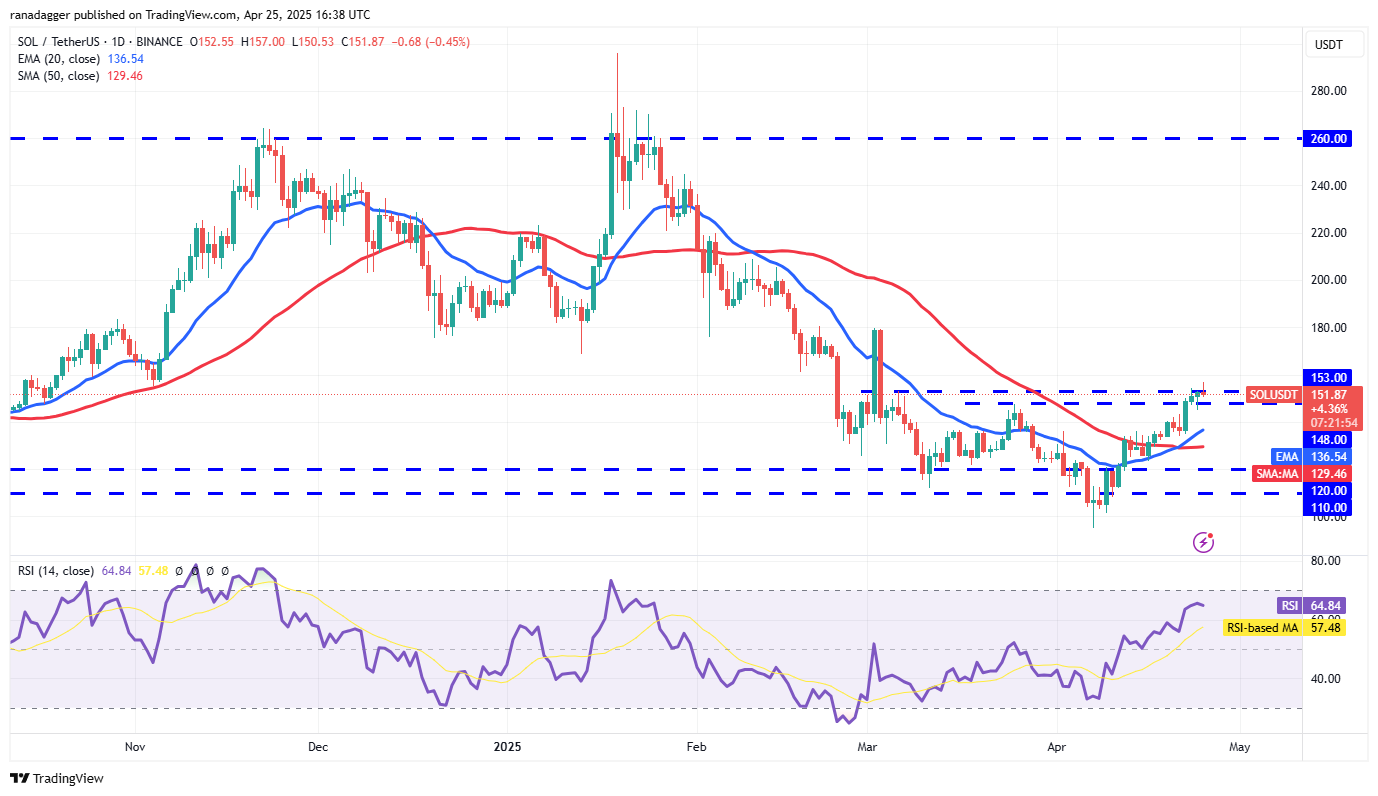
Task: Click the SOLUSDT red price tag
Action: tap(1274, 395)
